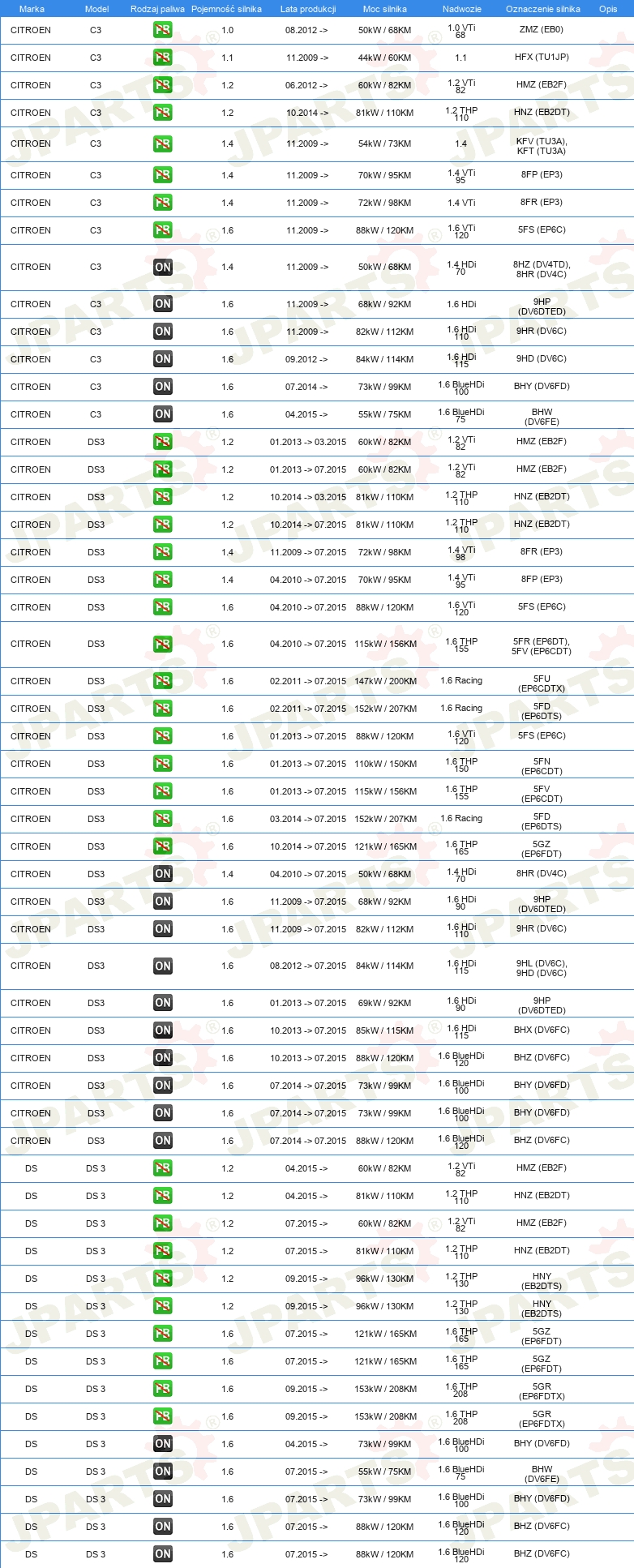Click ON diesel icon in 8HZ (DV4TD) row
Image resolution: width=634 pixels, height=1568 pixels.
pyautogui.click(x=163, y=267)
